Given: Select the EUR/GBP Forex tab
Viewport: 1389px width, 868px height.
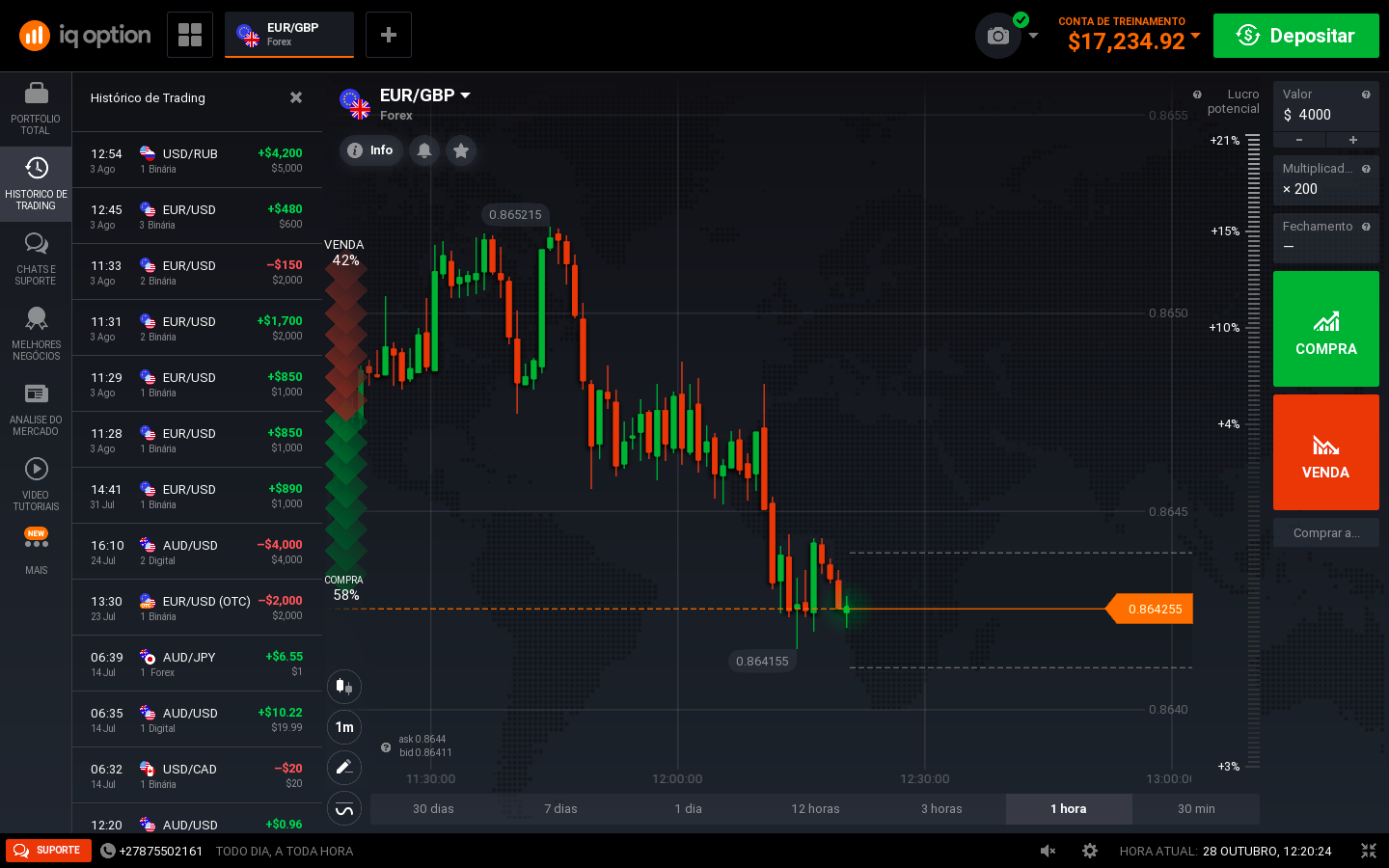Looking at the screenshot, I should (x=289, y=35).
